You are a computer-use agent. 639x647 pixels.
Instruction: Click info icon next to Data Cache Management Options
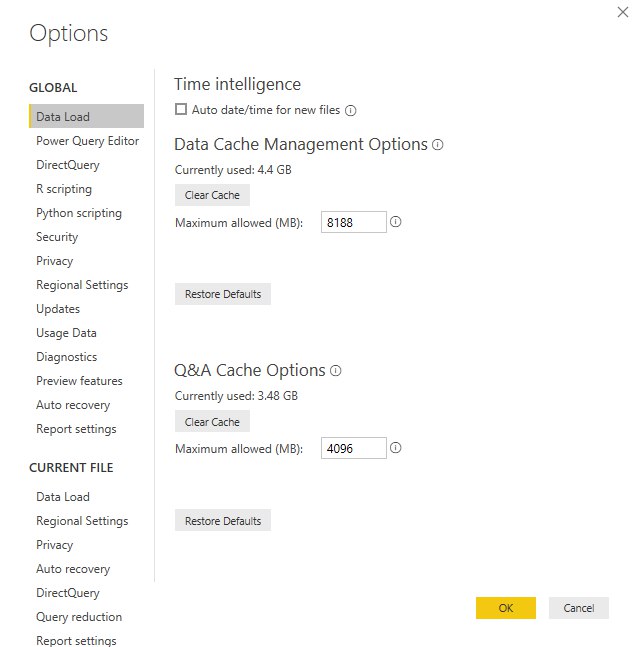(x=437, y=145)
